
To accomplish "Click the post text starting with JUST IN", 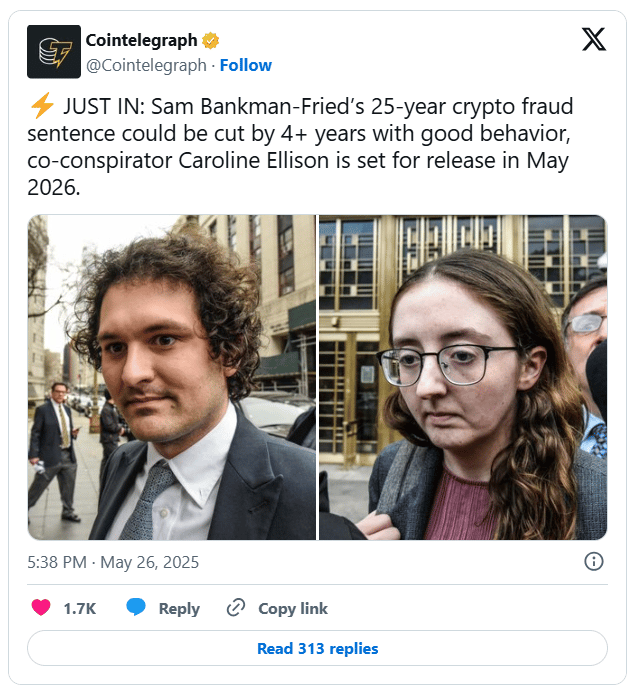I will 300,147.
